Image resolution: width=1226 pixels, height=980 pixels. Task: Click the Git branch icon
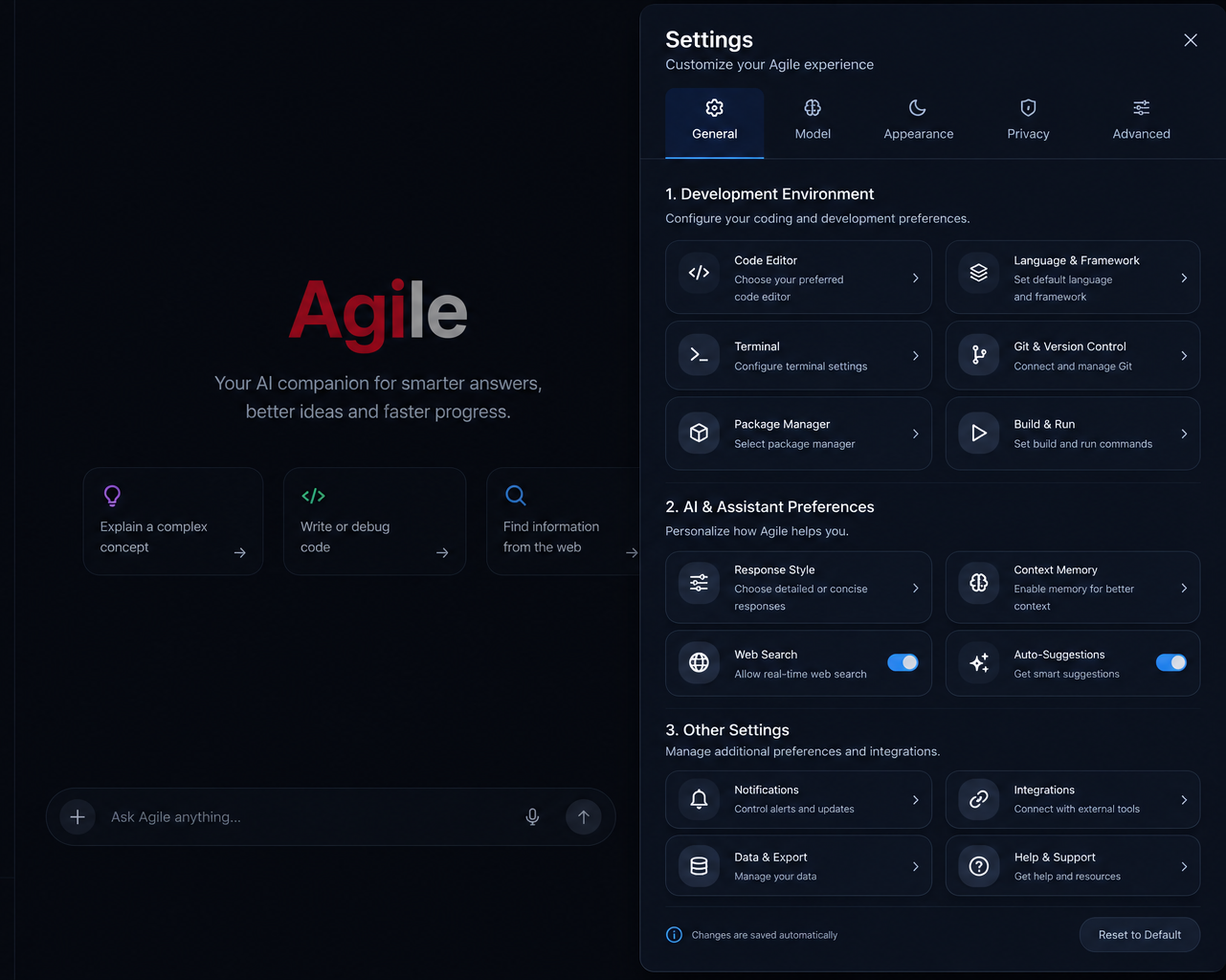pyautogui.click(x=978, y=355)
